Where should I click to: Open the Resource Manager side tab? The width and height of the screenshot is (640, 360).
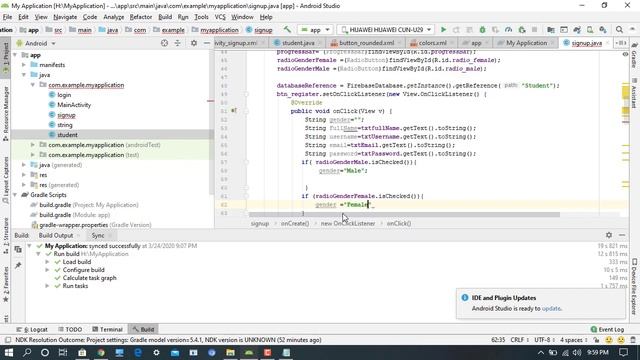click(5, 113)
